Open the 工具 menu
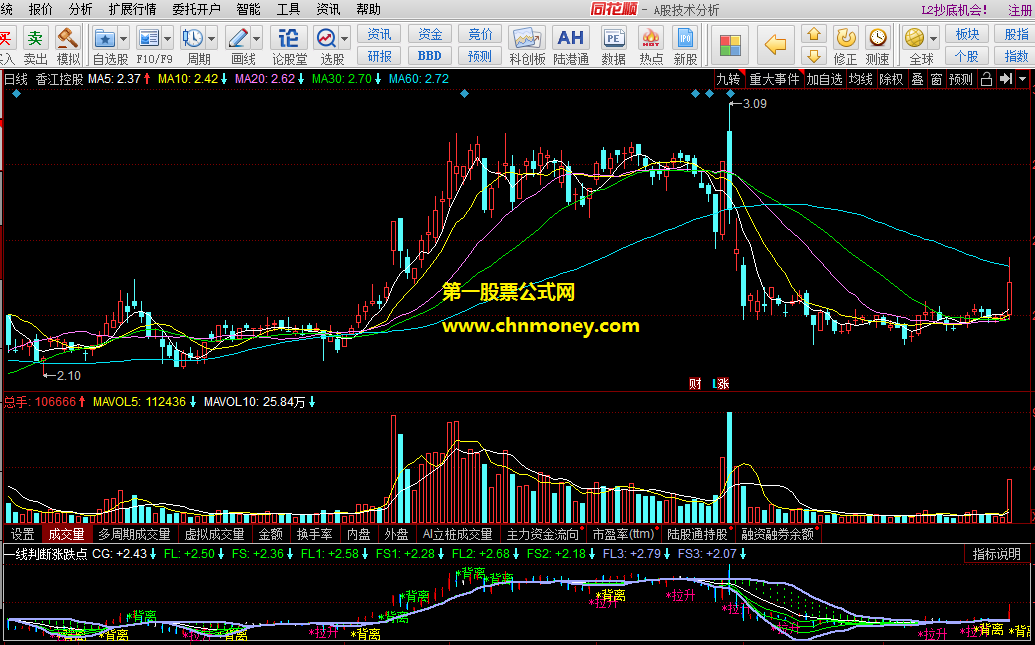This screenshot has width=1035, height=645. point(288,9)
